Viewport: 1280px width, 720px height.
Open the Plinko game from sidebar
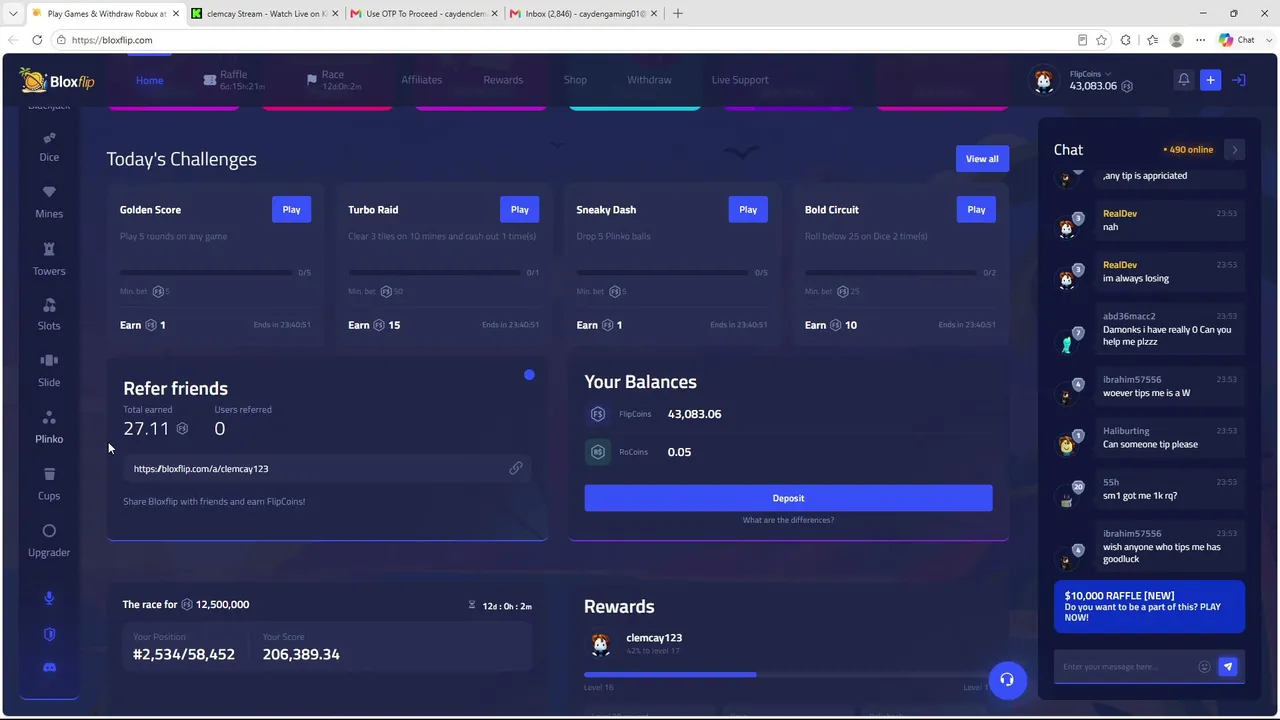coord(49,427)
